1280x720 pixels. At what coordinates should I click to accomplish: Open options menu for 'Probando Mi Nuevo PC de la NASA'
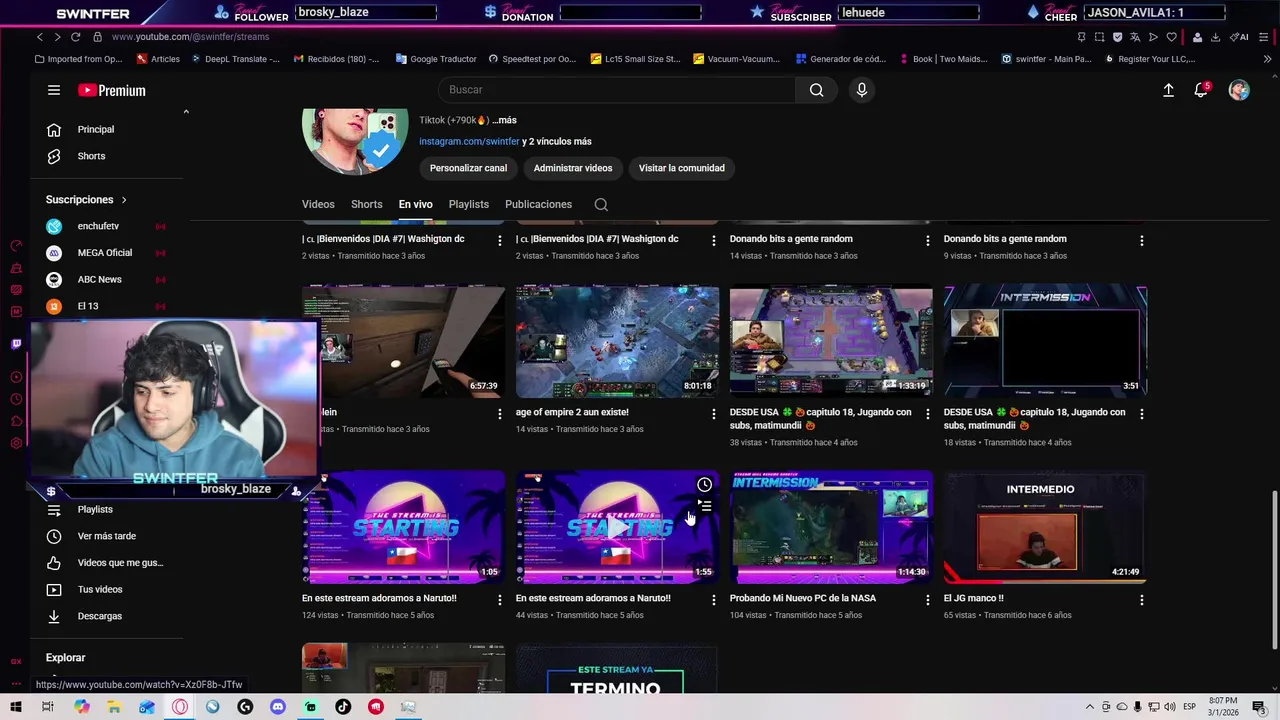click(927, 599)
